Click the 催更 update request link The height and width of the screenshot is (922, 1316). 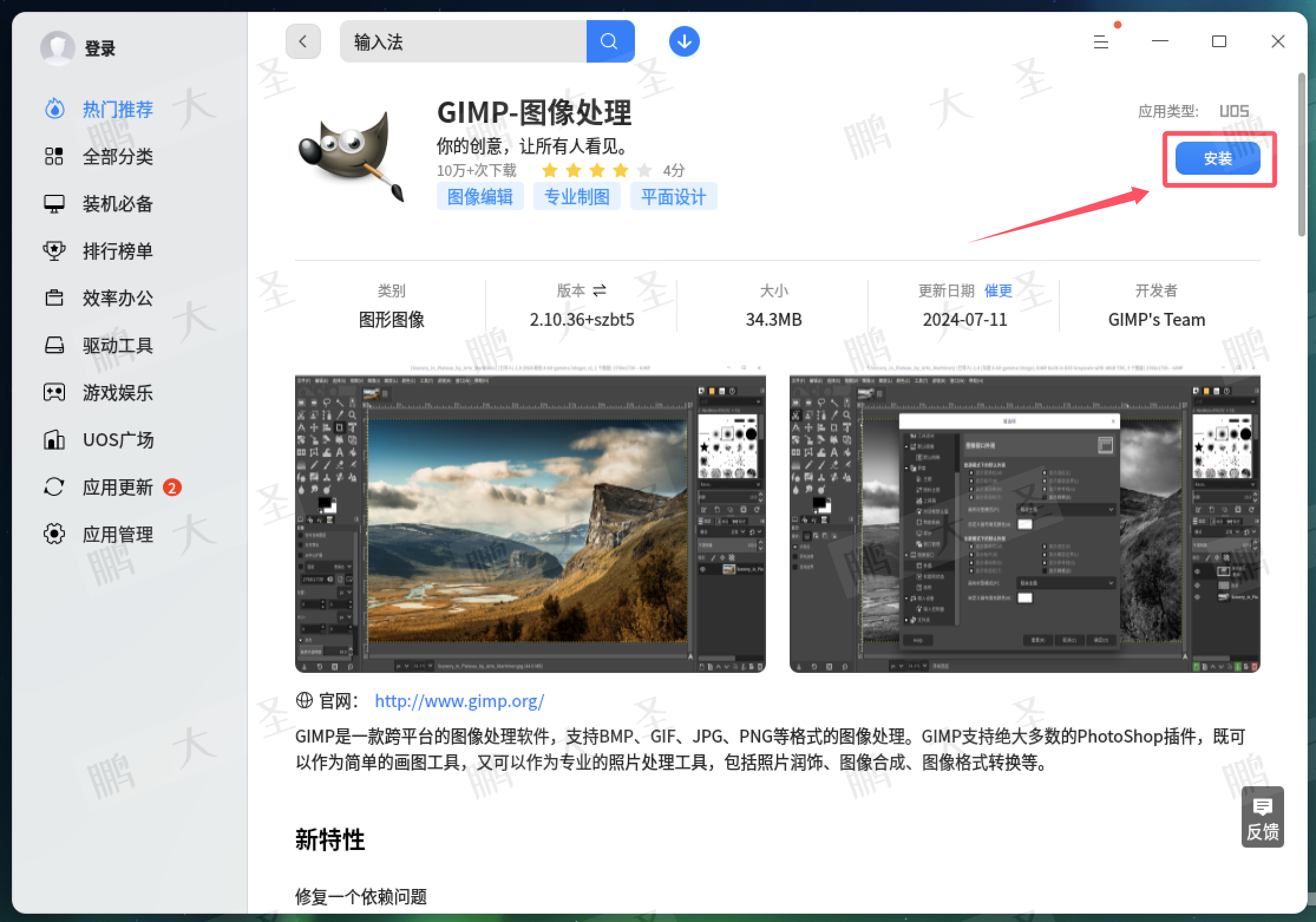tap(998, 290)
